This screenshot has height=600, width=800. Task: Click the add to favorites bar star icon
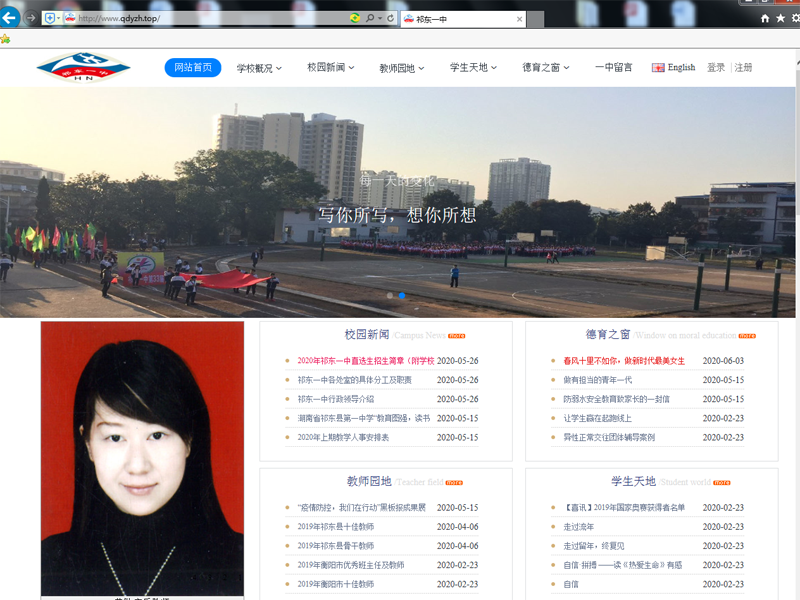coord(5,39)
